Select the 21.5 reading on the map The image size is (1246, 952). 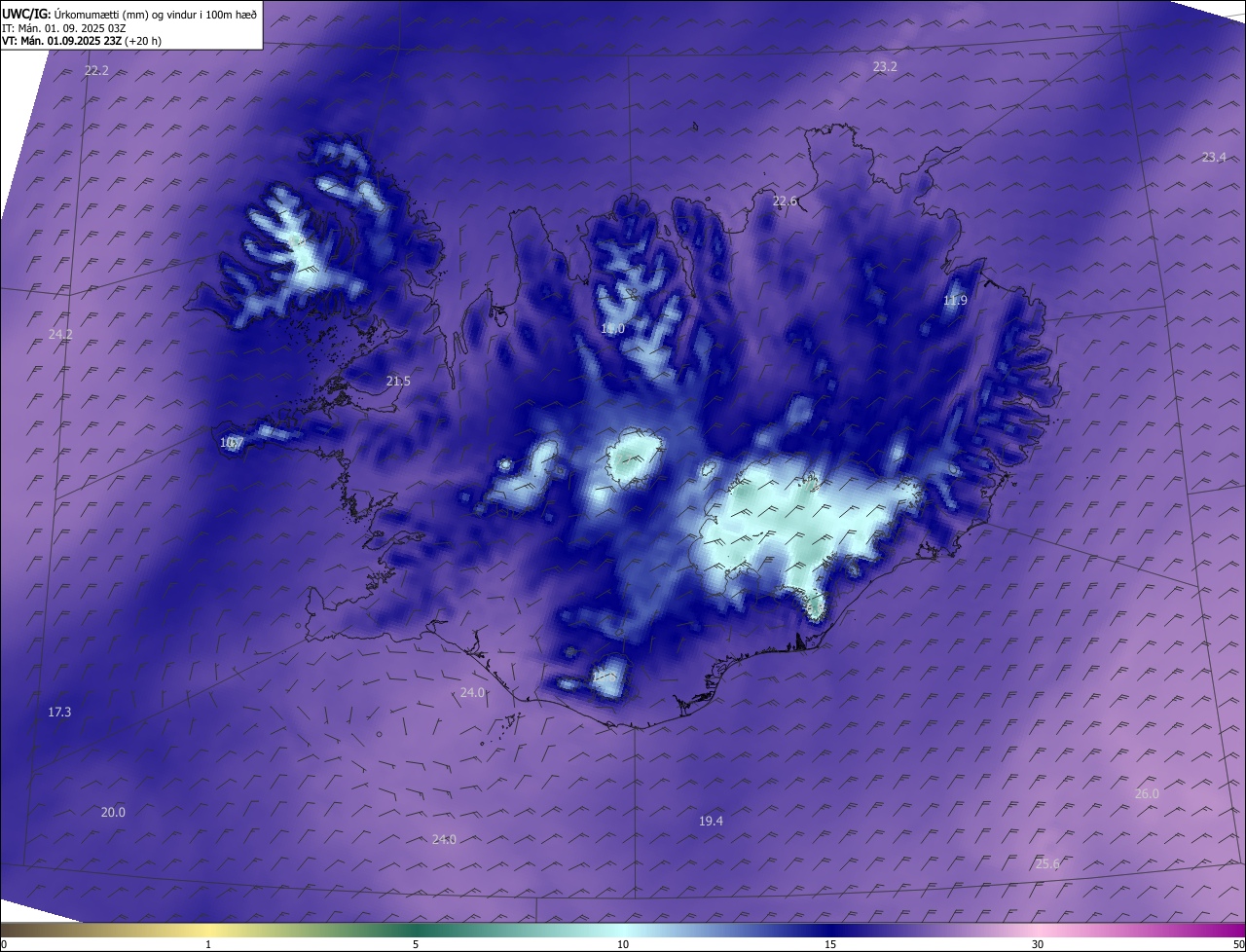(x=398, y=381)
